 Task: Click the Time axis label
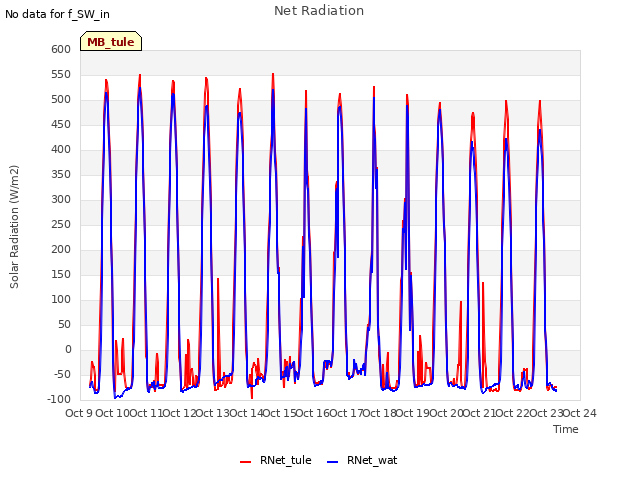[566, 429]
